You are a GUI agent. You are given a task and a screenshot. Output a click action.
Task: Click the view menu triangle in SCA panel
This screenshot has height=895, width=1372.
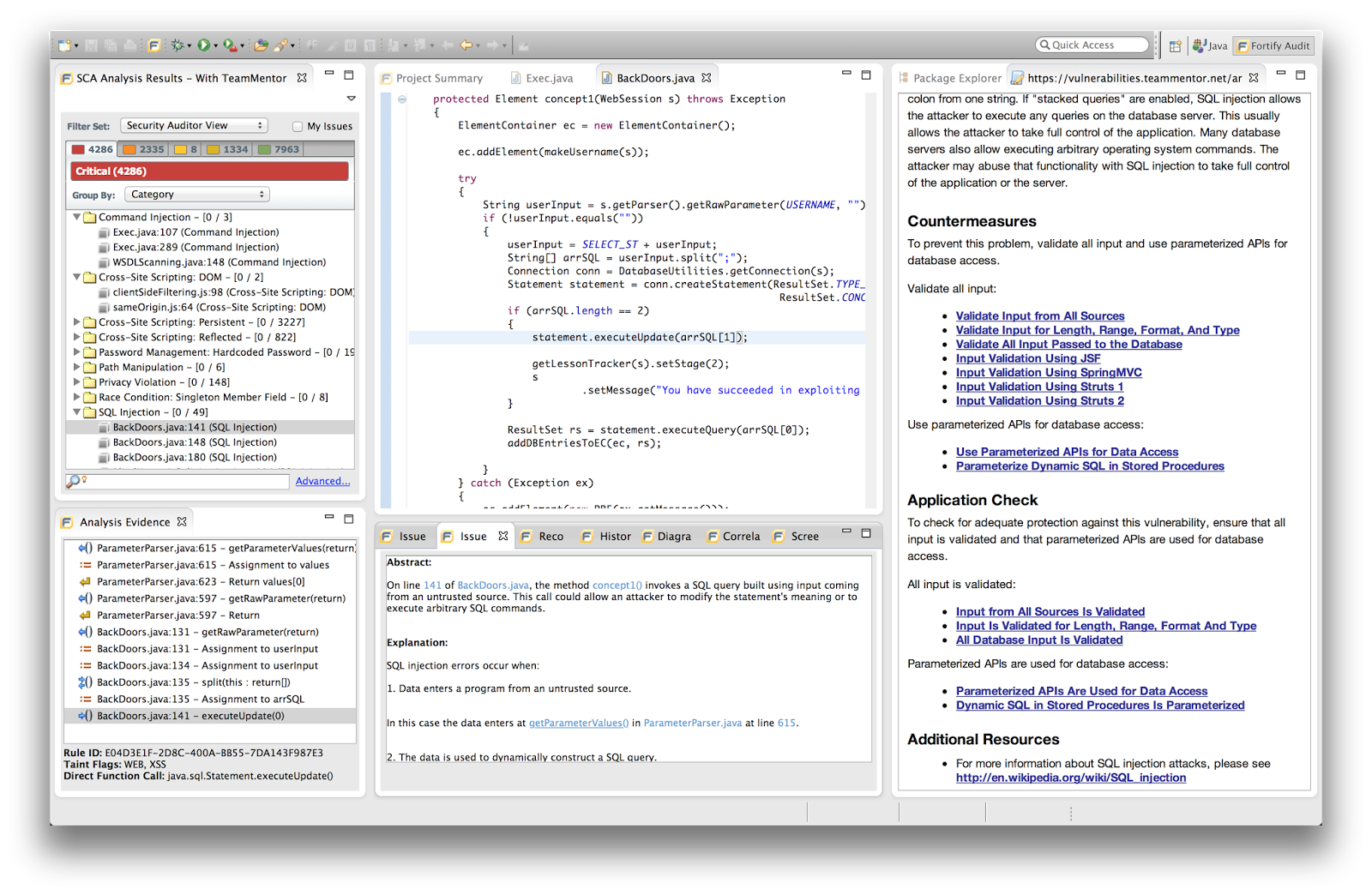pos(351,99)
